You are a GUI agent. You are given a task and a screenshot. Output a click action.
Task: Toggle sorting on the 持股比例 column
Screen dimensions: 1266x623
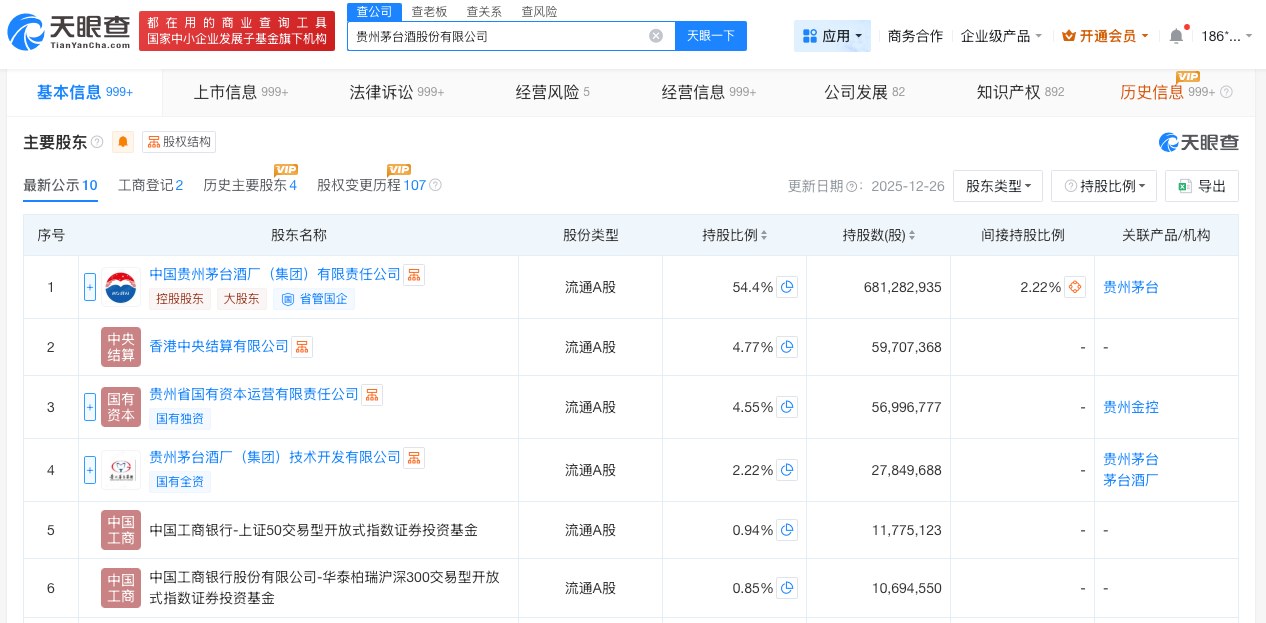(x=763, y=235)
